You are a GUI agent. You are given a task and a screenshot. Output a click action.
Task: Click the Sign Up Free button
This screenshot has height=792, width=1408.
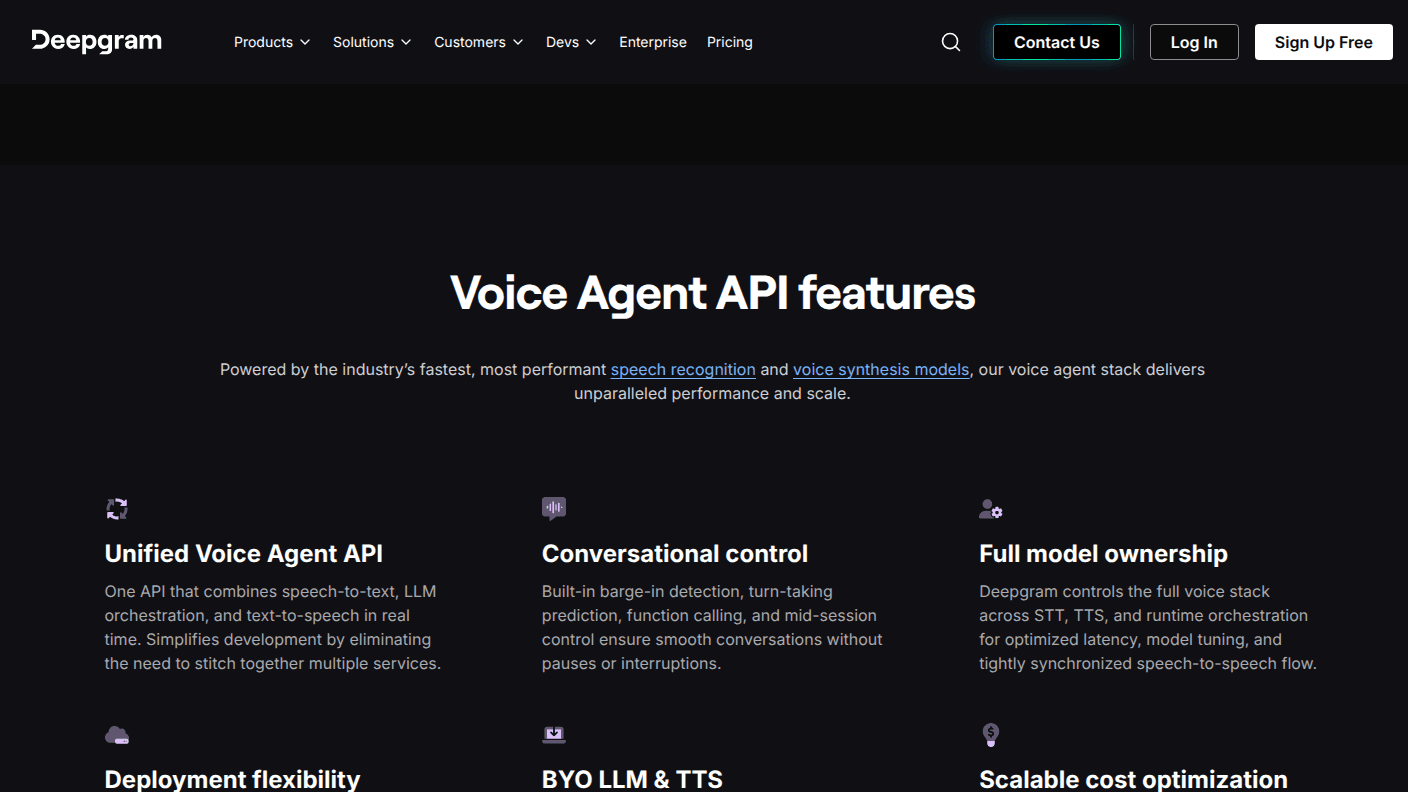tap(1324, 42)
